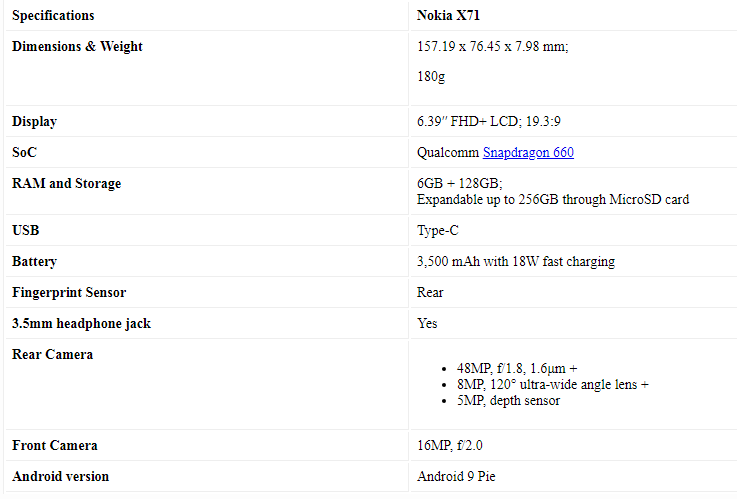The image size is (740, 502).
Task: Click the 6GB + 128GB storage text
Action: [x=459, y=184]
